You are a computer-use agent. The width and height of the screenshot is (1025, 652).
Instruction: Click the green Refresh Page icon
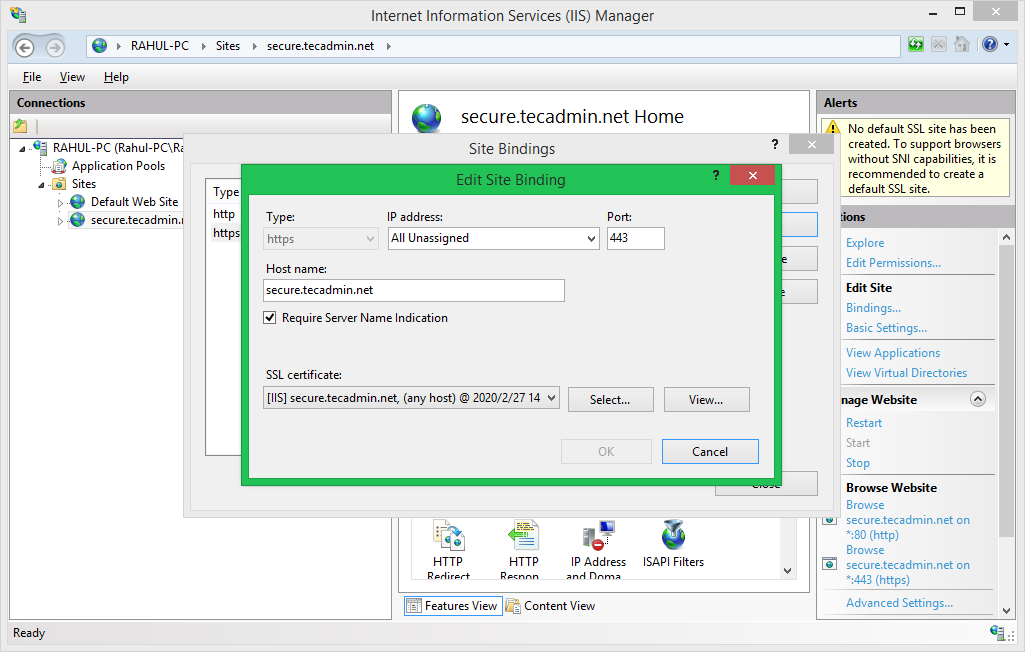[x=916, y=44]
